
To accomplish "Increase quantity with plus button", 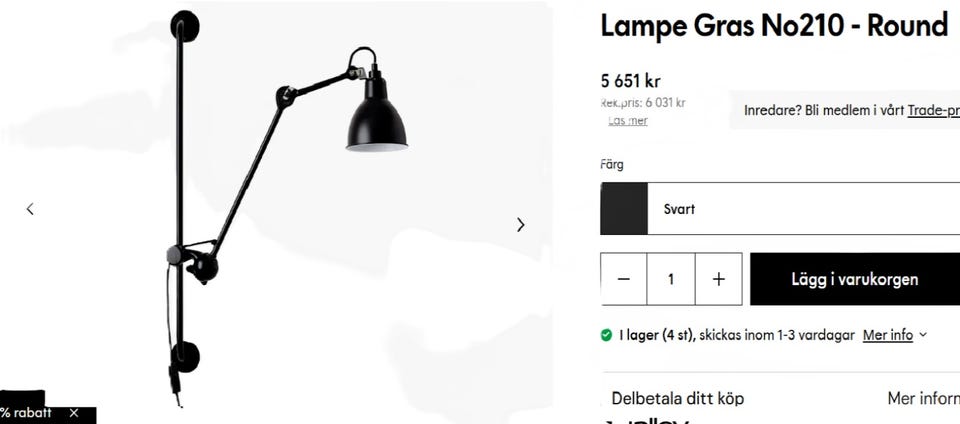I will click(719, 279).
